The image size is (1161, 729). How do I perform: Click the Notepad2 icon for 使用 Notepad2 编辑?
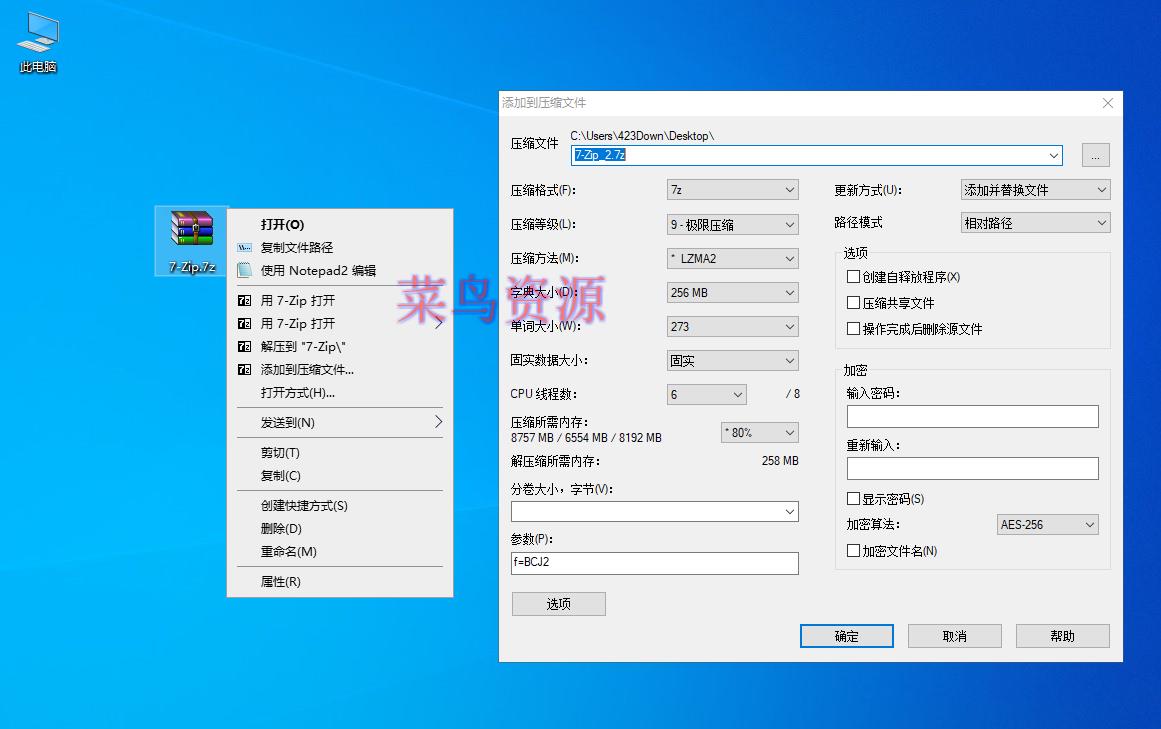pos(244,270)
